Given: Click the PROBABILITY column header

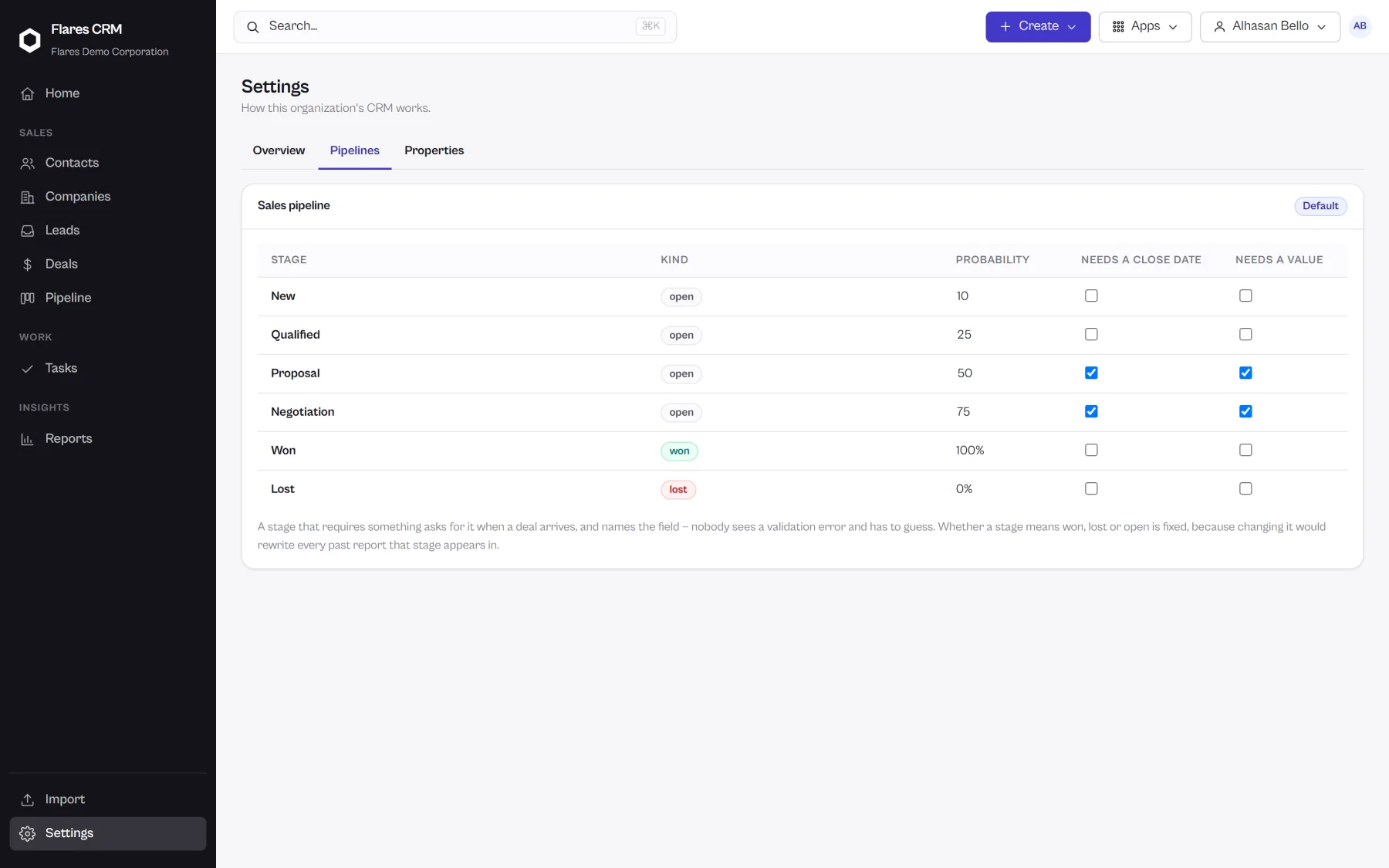Looking at the screenshot, I should click(992, 260).
